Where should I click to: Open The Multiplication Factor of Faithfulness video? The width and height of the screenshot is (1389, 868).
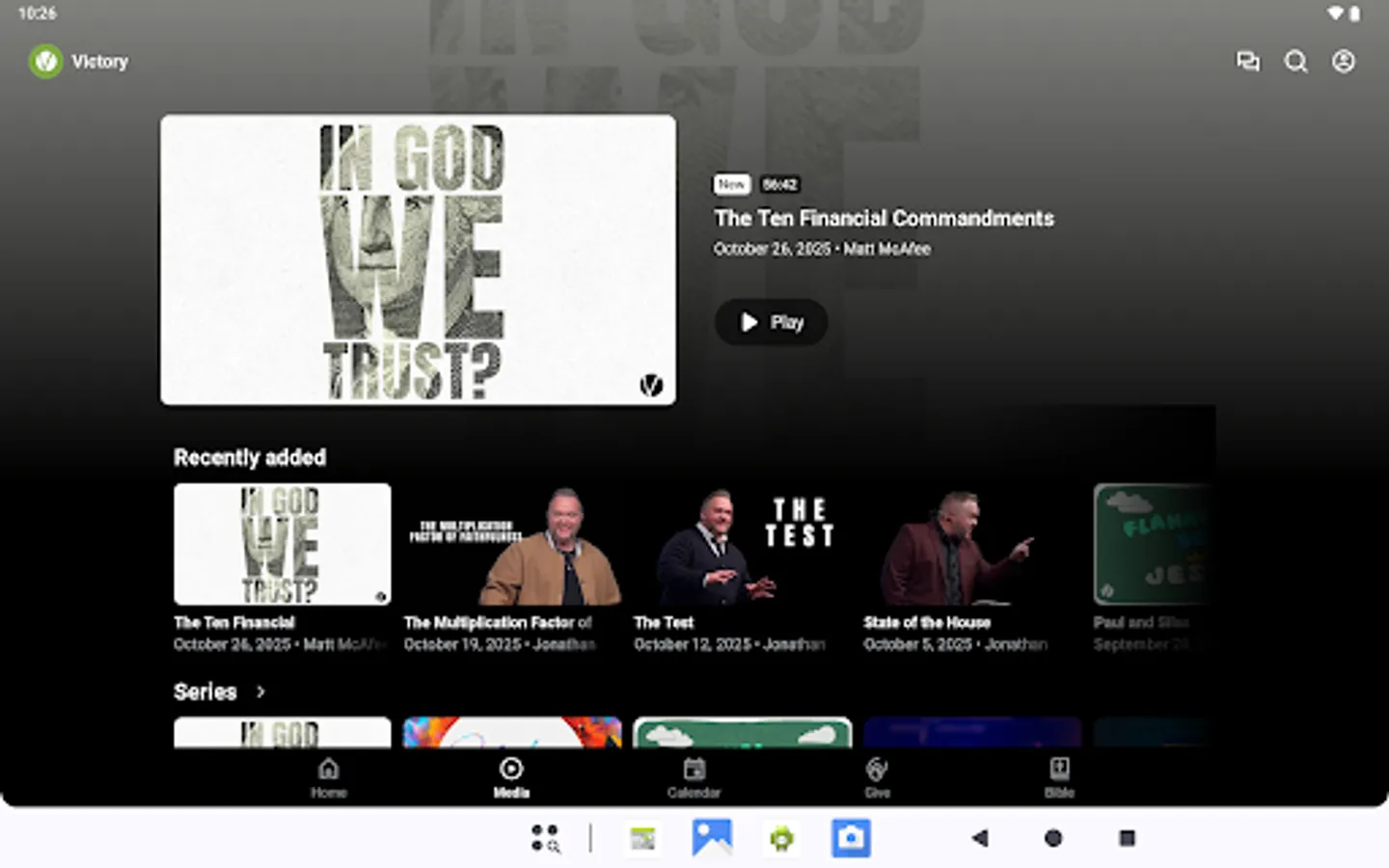tap(511, 544)
